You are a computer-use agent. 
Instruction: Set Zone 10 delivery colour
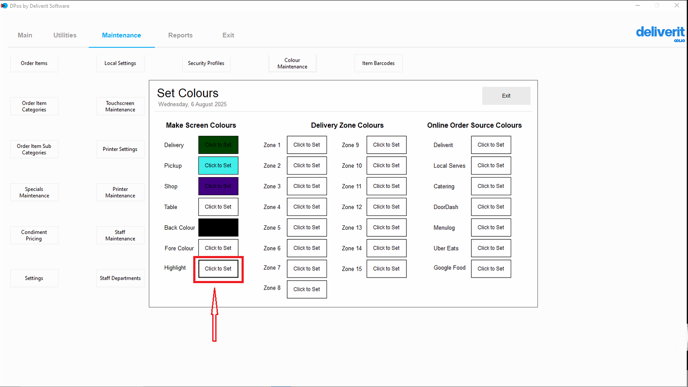pos(386,165)
